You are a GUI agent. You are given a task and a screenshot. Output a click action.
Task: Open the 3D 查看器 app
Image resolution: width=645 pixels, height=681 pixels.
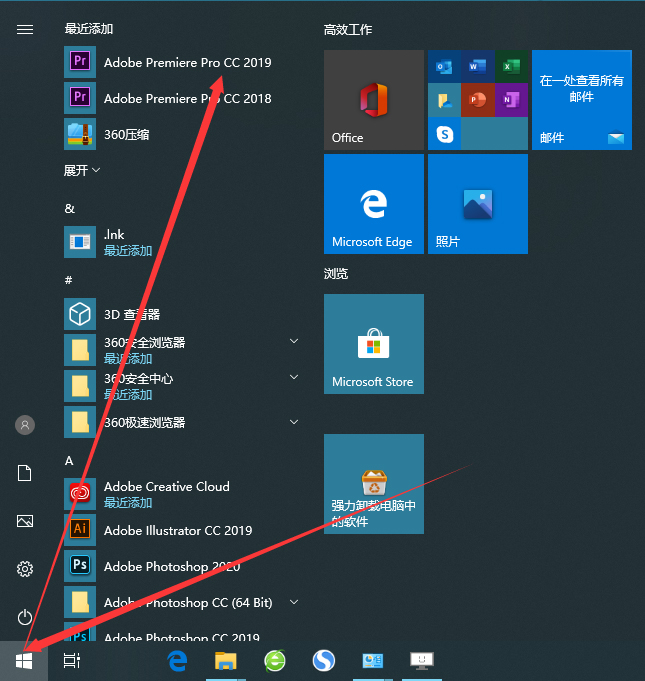(131, 314)
